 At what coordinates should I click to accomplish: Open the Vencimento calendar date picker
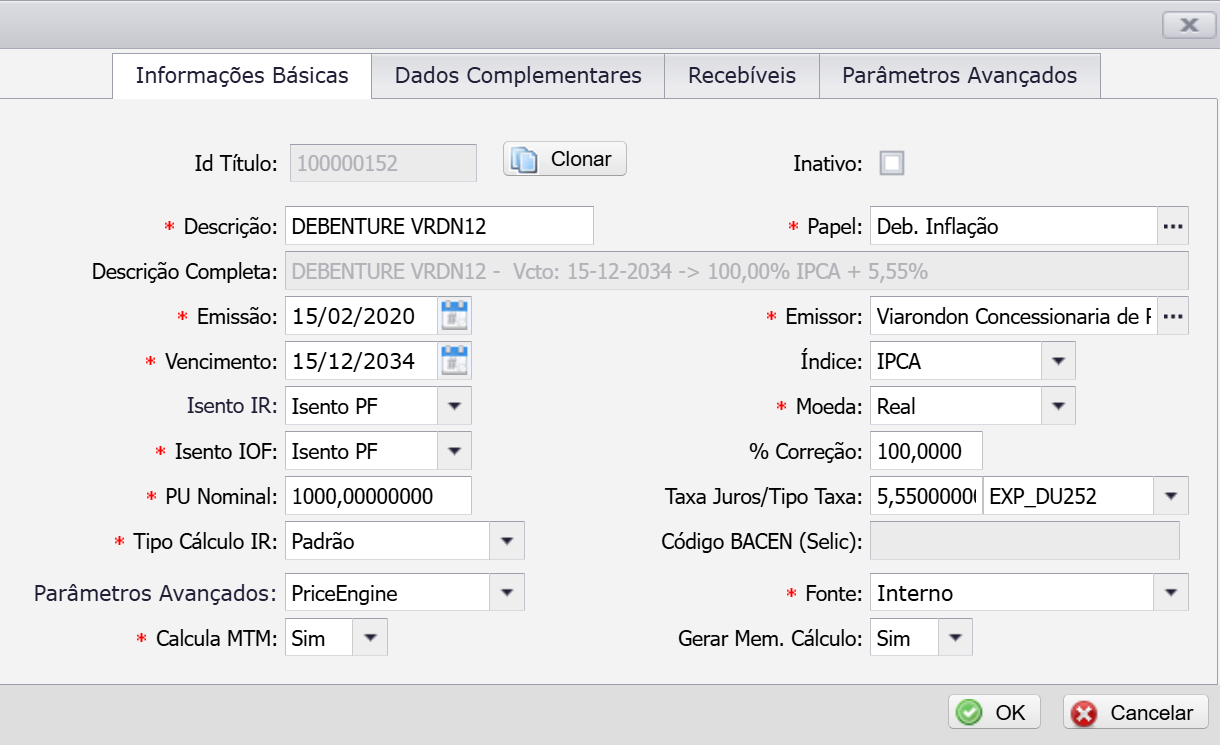455,362
